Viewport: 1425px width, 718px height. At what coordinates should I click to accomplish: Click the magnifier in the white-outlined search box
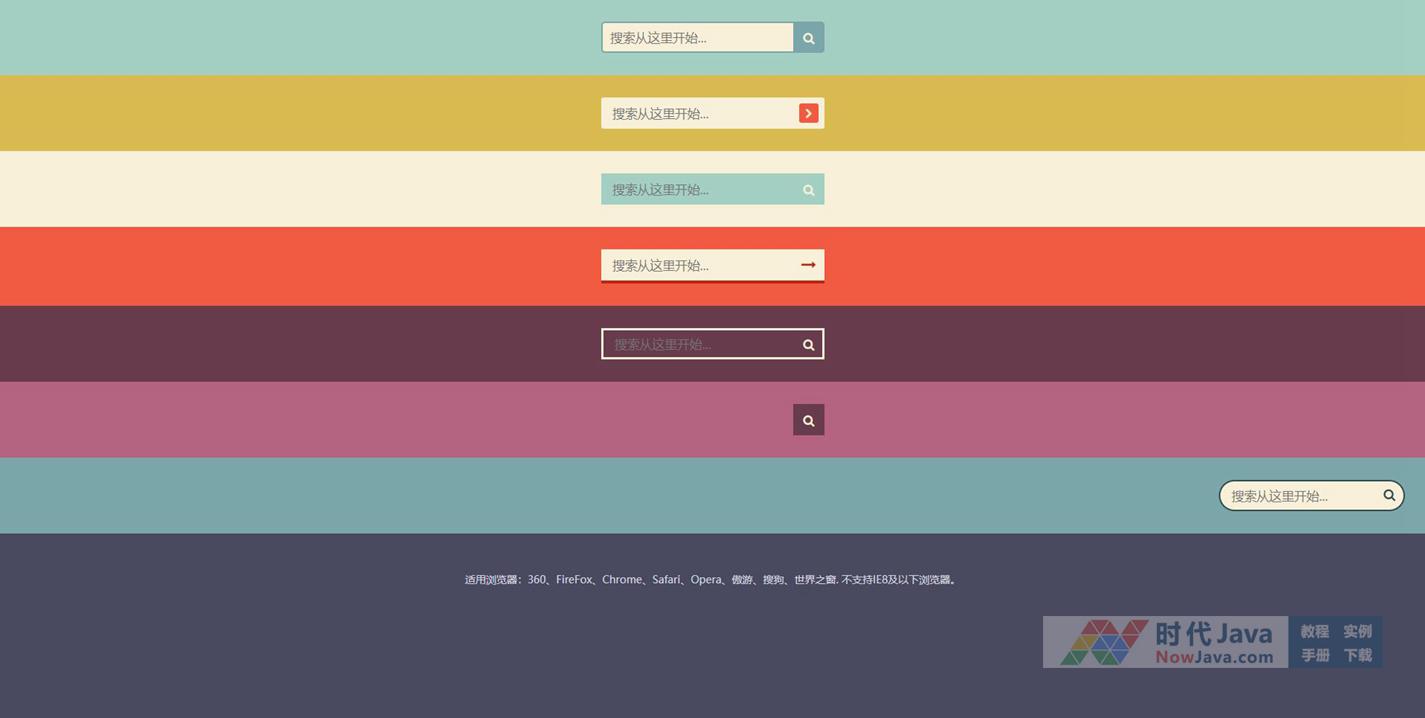808,345
